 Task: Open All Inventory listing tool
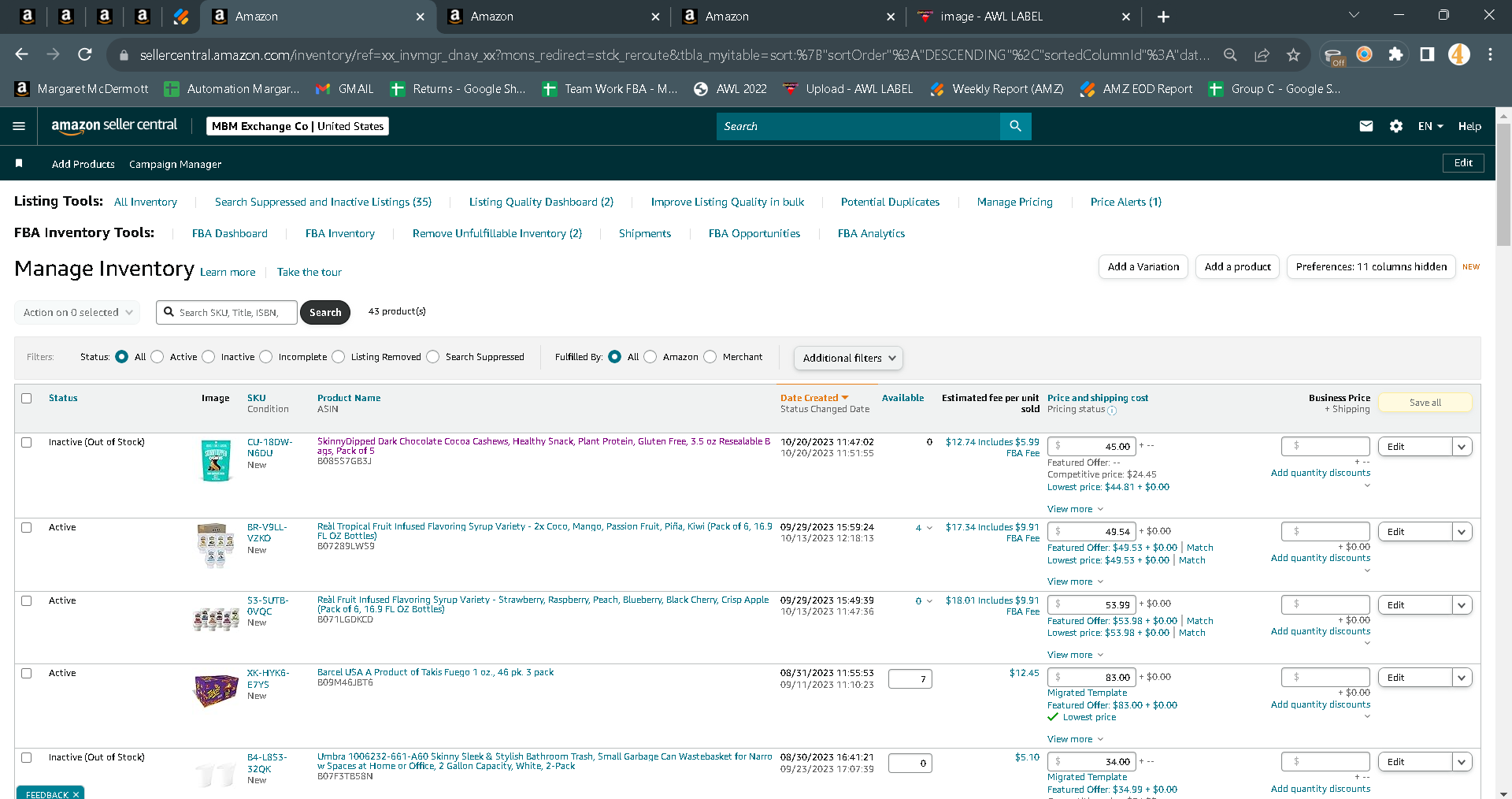coord(146,202)
